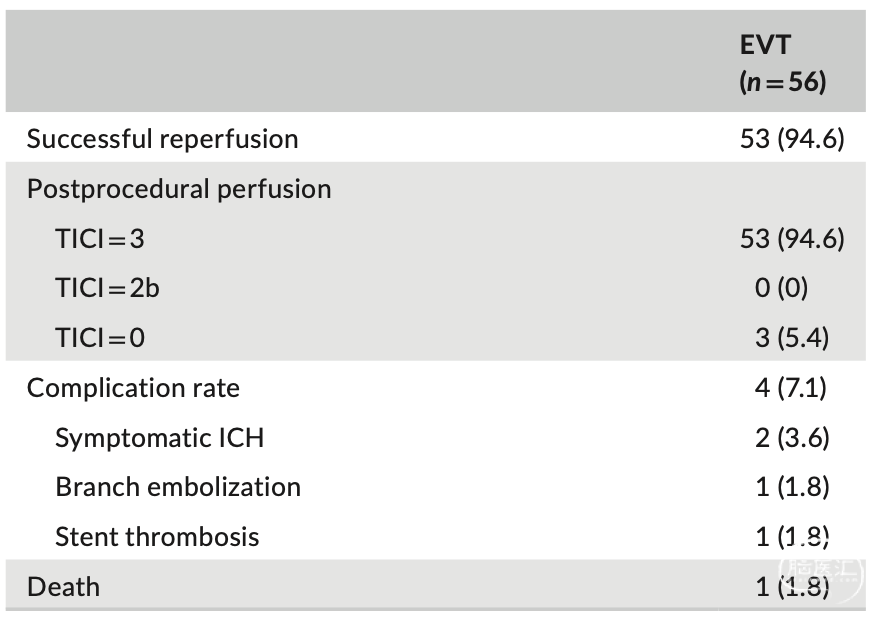Click the EVT column header
878x628 pixels.
[x=765, y=45]
